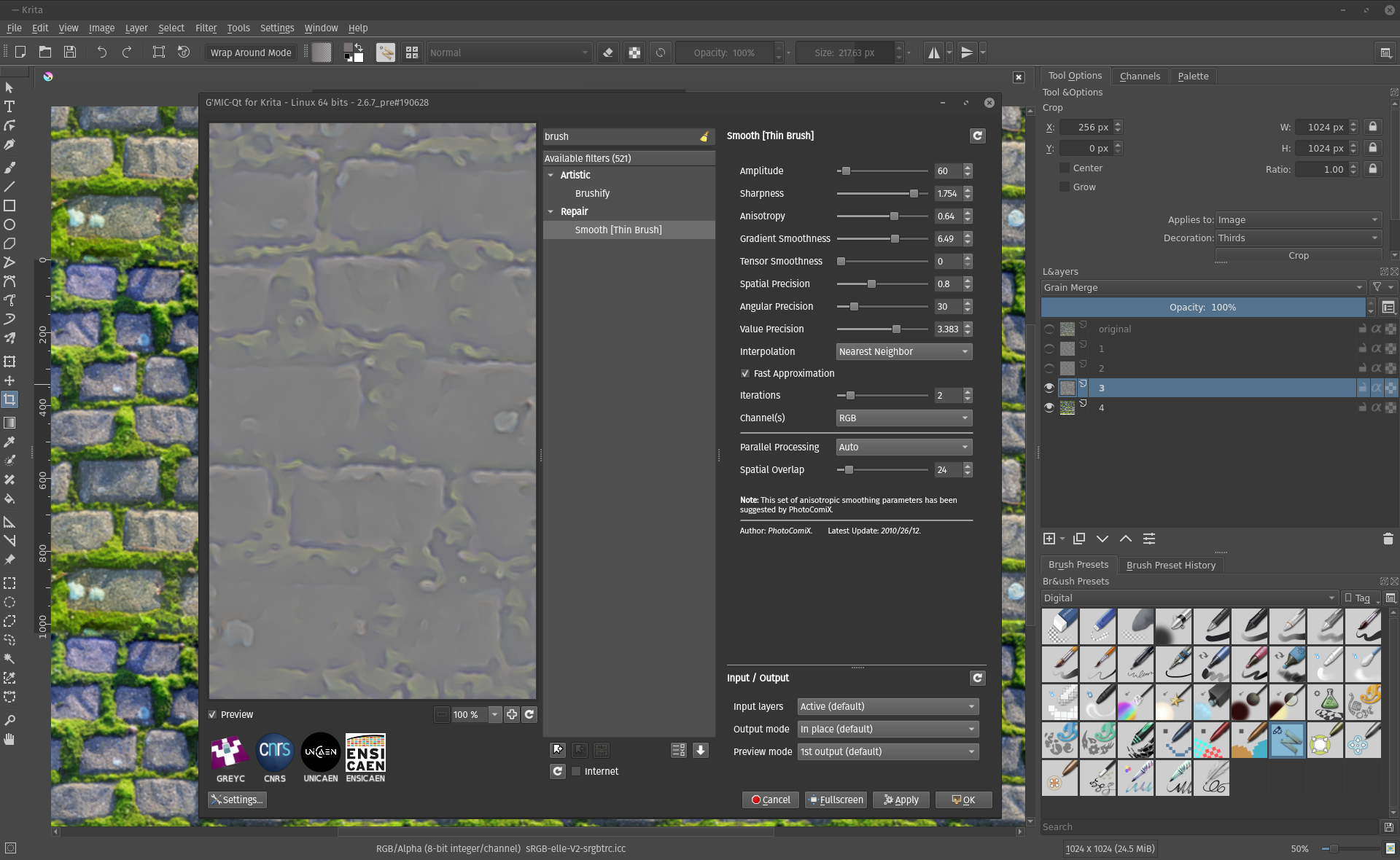This screenshot has width=1400, height=860.
Task: Click the Apply button
Action: [901, 800]
